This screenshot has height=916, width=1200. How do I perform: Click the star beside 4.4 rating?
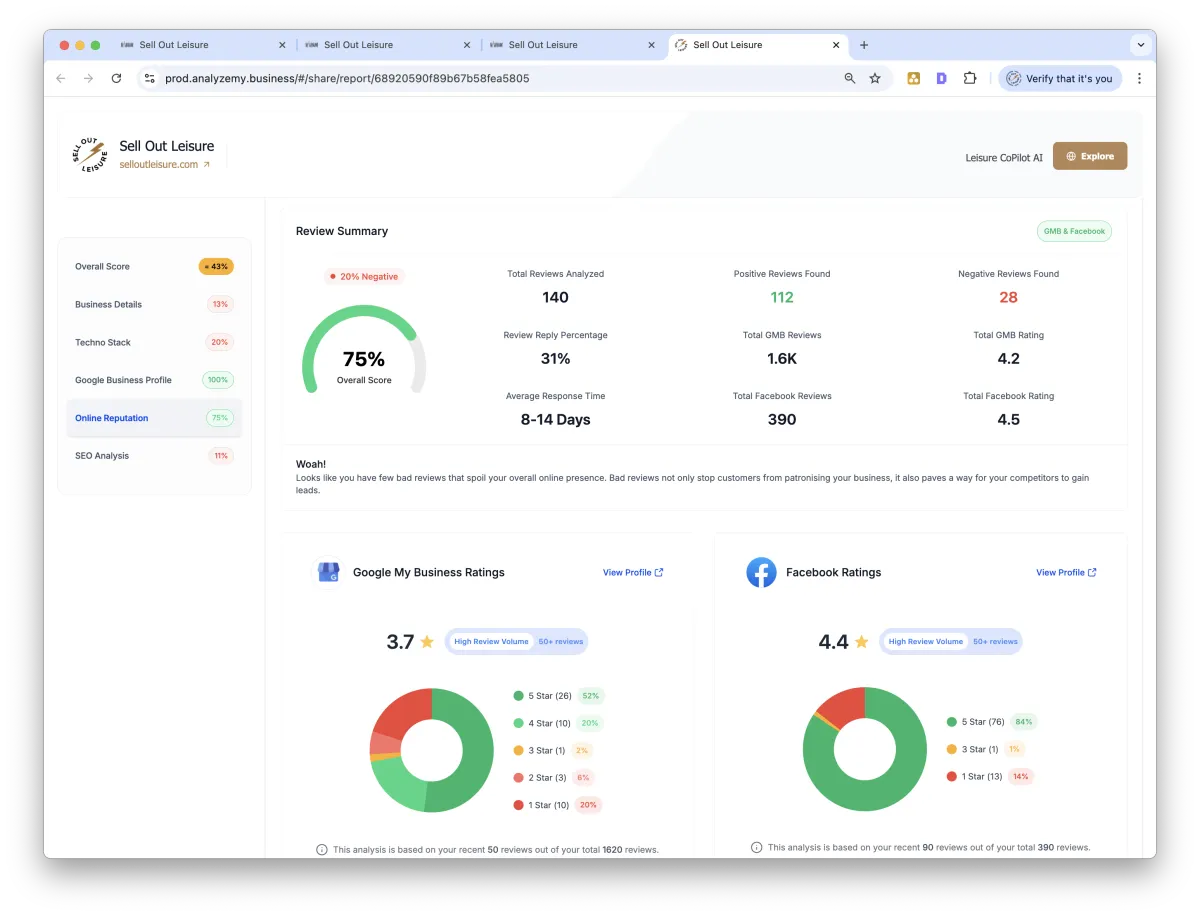(861, 642)
